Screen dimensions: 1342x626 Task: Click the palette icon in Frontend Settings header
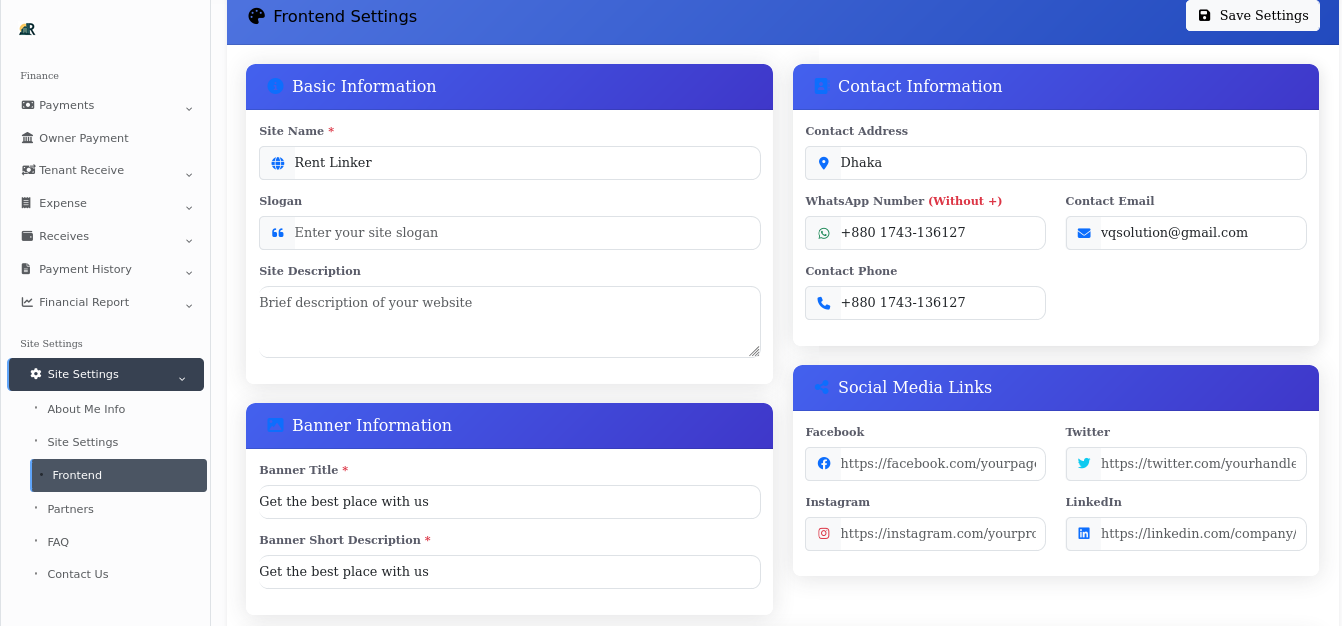click(x=255, y=16)
